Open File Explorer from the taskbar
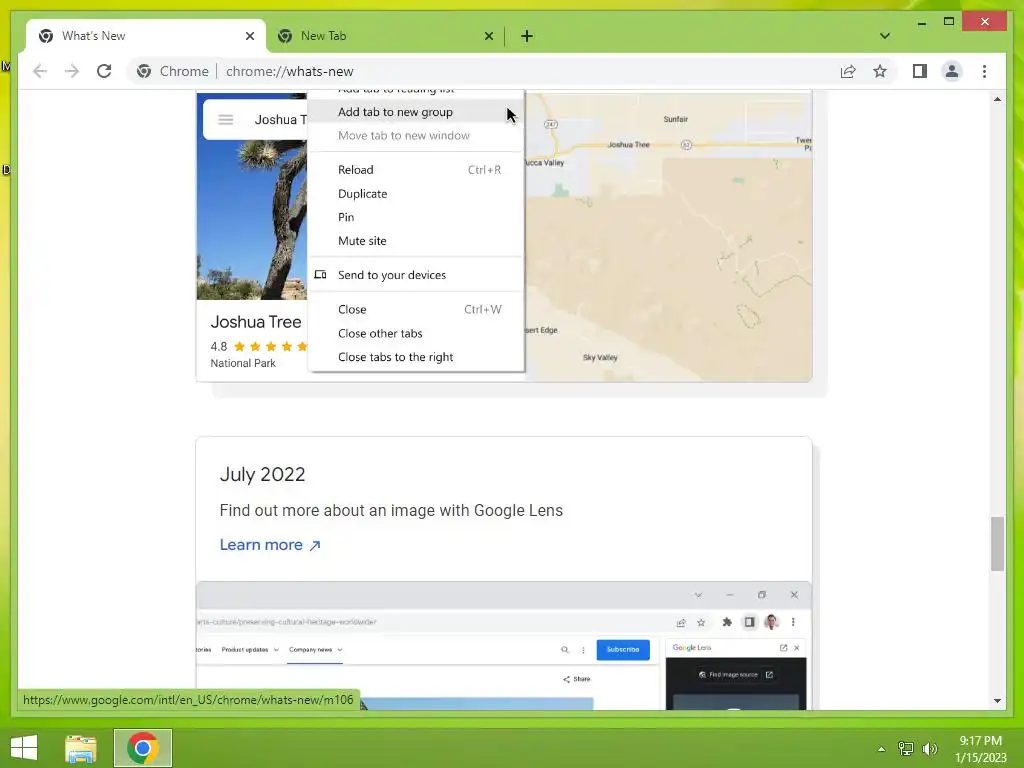 point(81,748)
